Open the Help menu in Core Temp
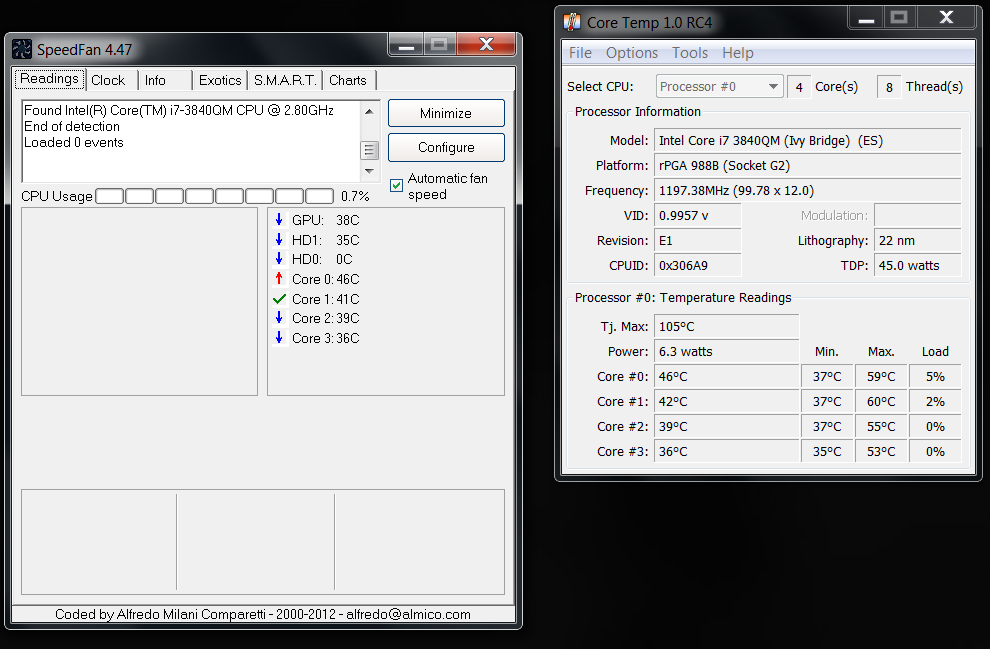The height and width of the screenshot is (649, 990). 738,53
